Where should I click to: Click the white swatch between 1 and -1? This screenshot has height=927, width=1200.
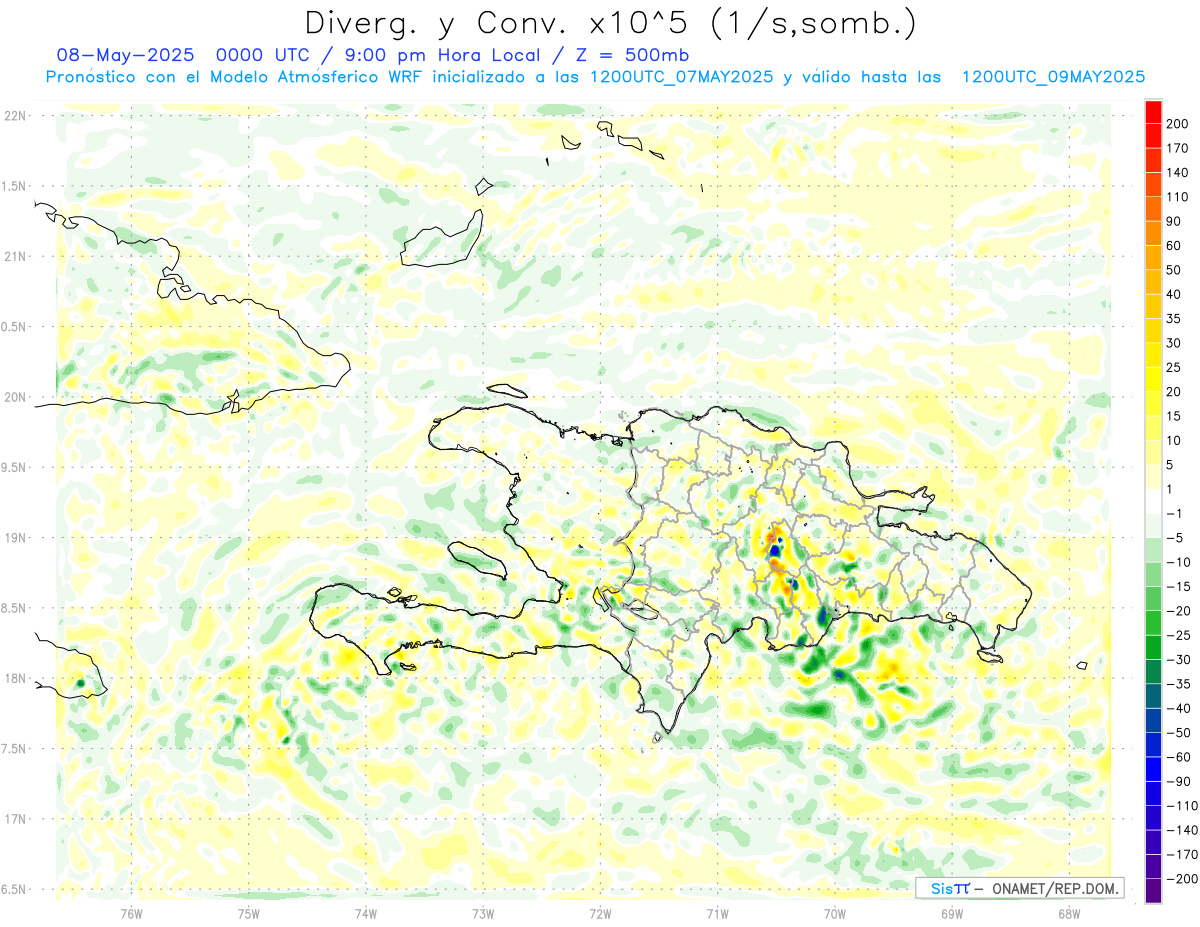[x=1153, y=501]
